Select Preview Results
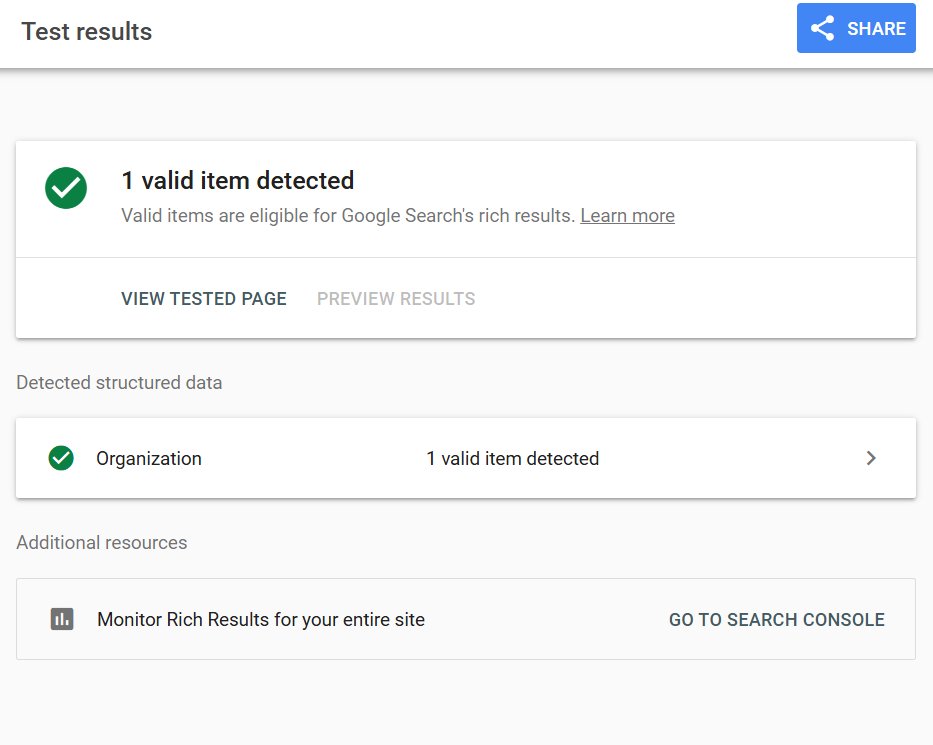The image size is (933, 745). pos(396,299)
